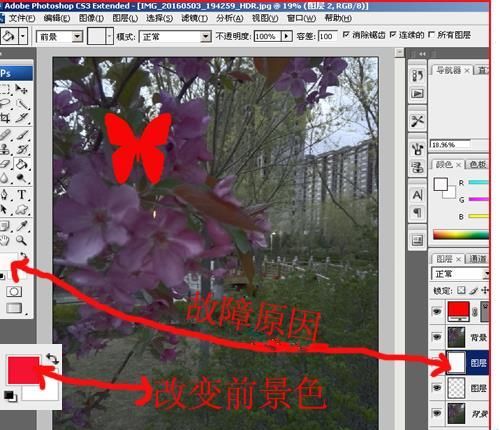This screenshot has width=500, height=430.
Task: Open the 视图(V) menu
Action: pyautogui.click(x=265, y=18)
